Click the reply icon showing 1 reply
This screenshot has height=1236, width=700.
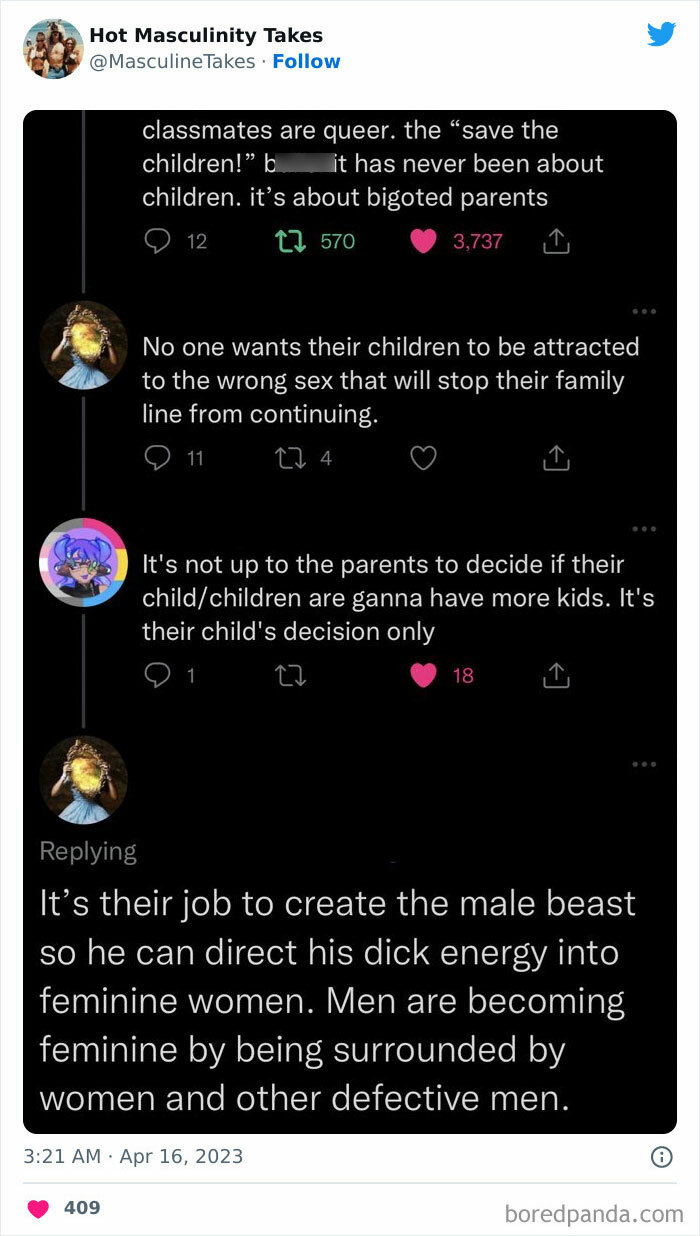tap(155, 674)
